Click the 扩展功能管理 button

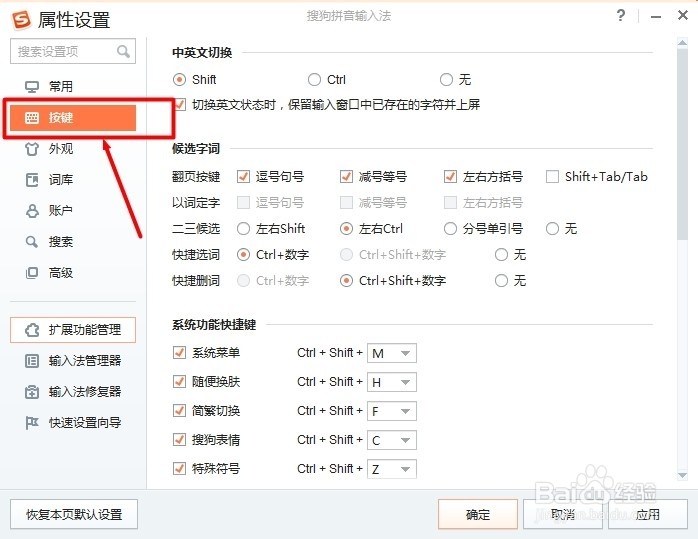[x=73, y=330]
